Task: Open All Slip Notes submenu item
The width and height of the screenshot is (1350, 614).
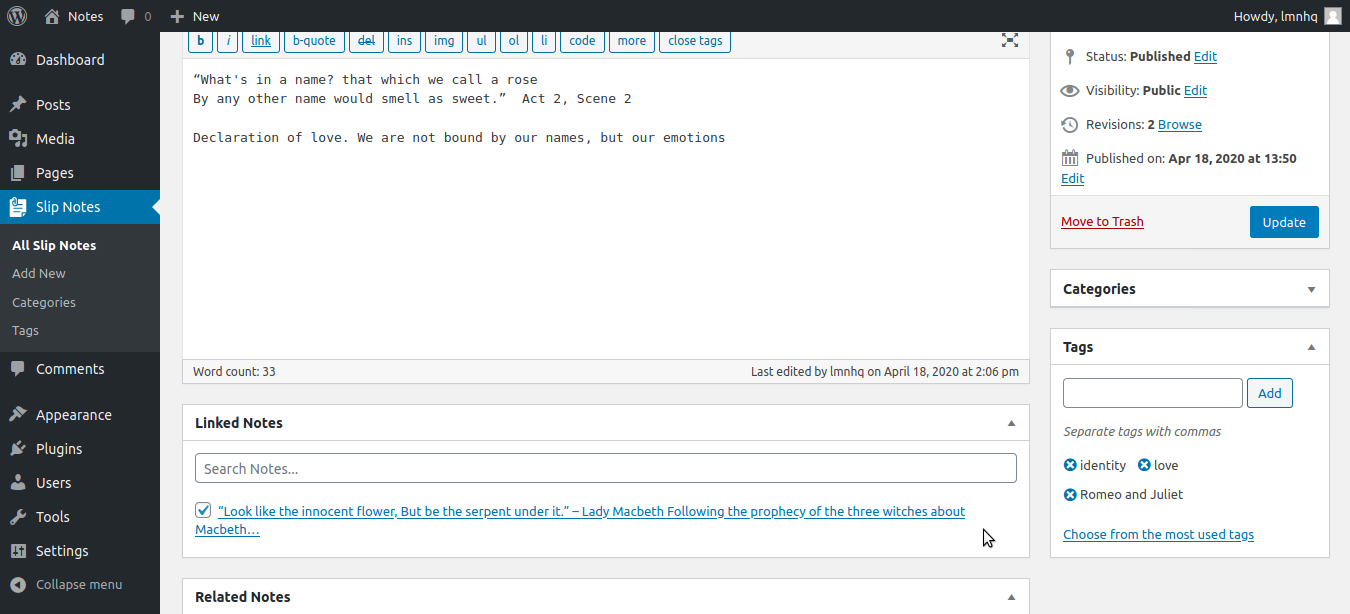Action: click(x=54, y=245)
